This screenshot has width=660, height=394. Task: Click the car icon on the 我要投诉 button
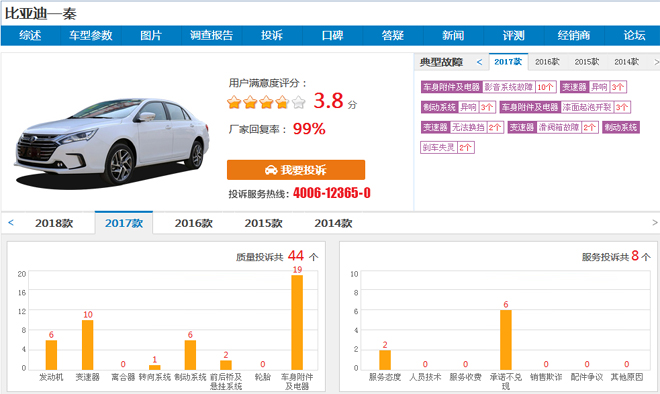(x=271, y=170)
